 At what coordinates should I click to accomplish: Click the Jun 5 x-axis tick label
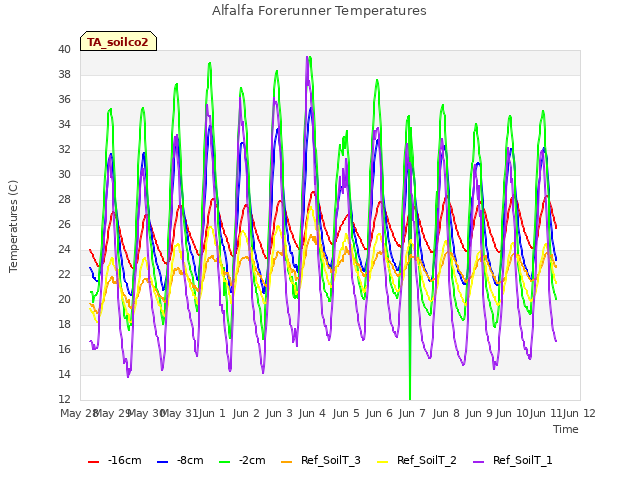(x=346, y=413)
